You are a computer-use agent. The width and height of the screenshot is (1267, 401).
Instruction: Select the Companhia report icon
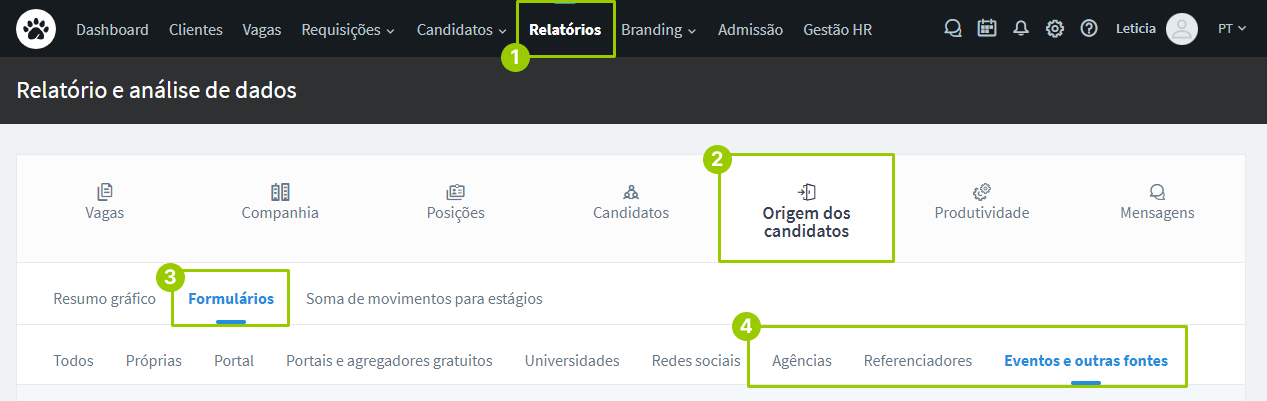280,192
